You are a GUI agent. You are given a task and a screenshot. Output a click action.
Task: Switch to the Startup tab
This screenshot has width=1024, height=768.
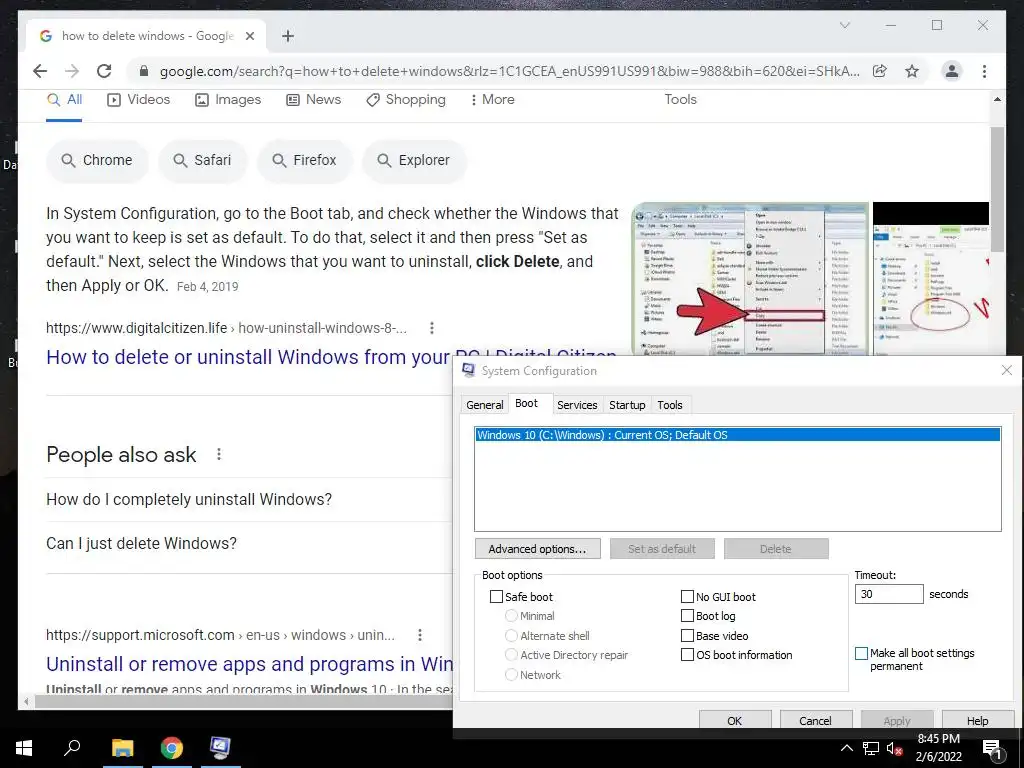(x=628, y=405)
